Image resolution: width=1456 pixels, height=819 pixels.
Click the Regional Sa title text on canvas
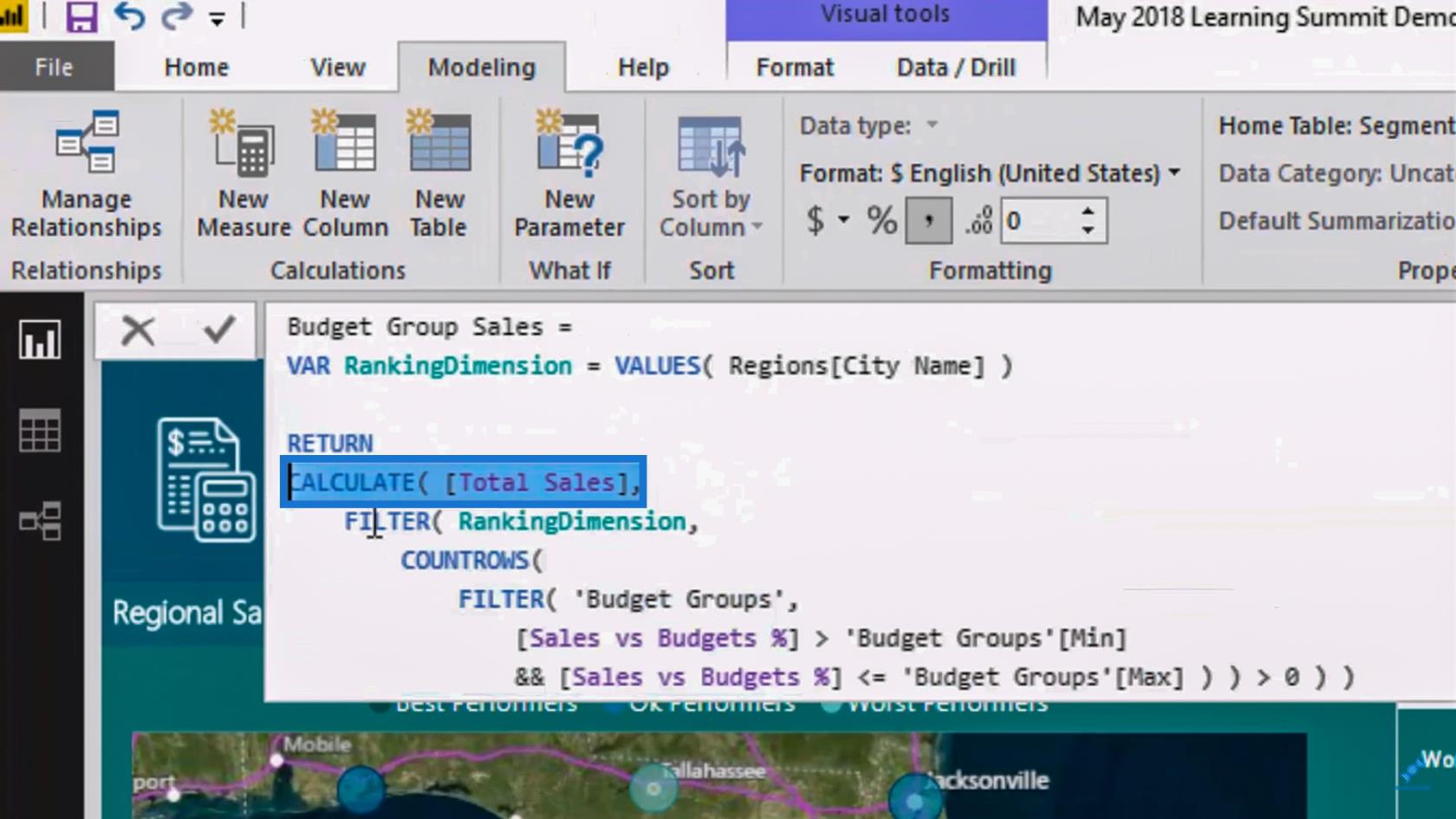coord(187,613)
